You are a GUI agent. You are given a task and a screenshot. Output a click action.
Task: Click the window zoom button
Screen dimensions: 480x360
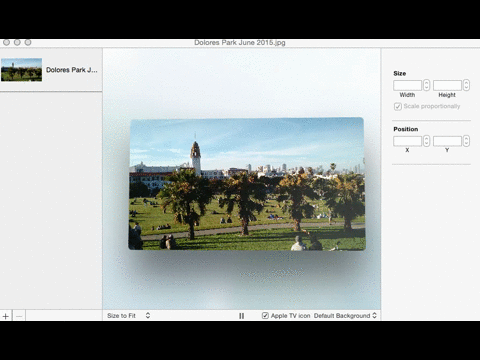pos(28,42)
